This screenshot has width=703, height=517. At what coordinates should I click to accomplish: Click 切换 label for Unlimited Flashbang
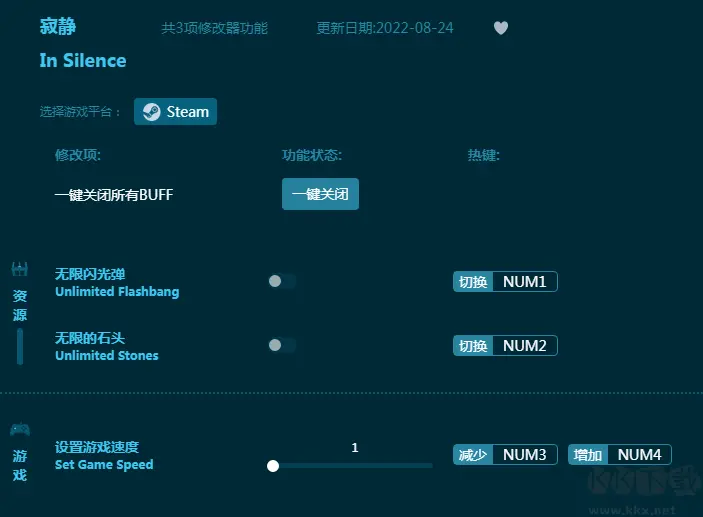click(x=473, y=282)
